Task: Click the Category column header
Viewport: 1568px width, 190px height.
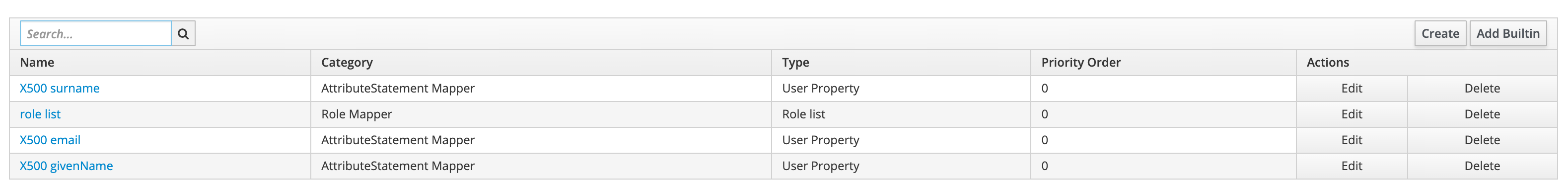Action: click(347, 62)
